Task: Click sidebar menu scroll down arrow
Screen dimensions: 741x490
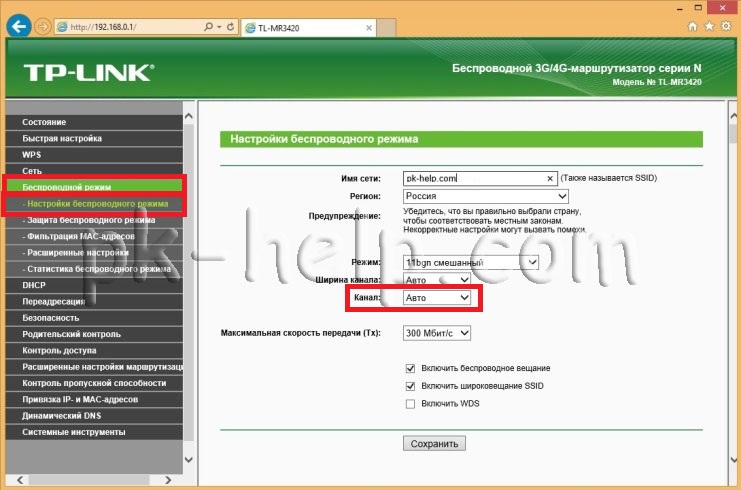Action: tap(189, 459)
